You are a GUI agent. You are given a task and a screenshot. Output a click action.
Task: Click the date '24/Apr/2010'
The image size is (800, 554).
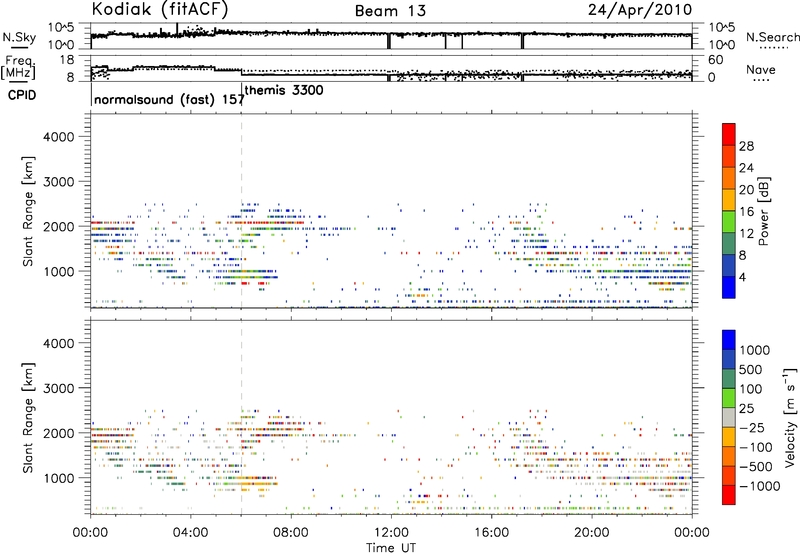click(640, 10)
